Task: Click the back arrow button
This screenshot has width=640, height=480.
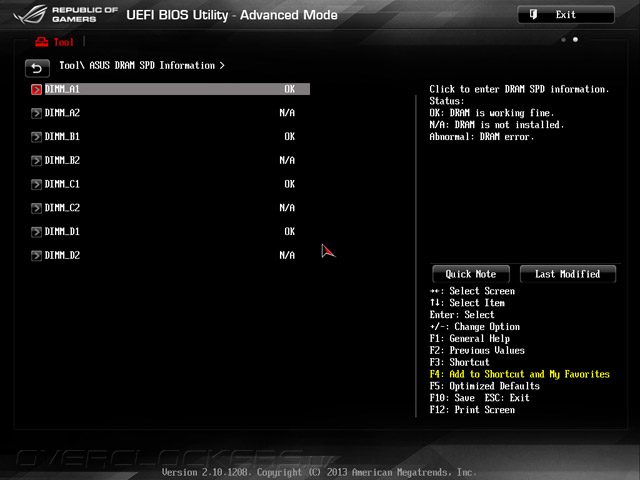Action: click(x=37, y=68)
